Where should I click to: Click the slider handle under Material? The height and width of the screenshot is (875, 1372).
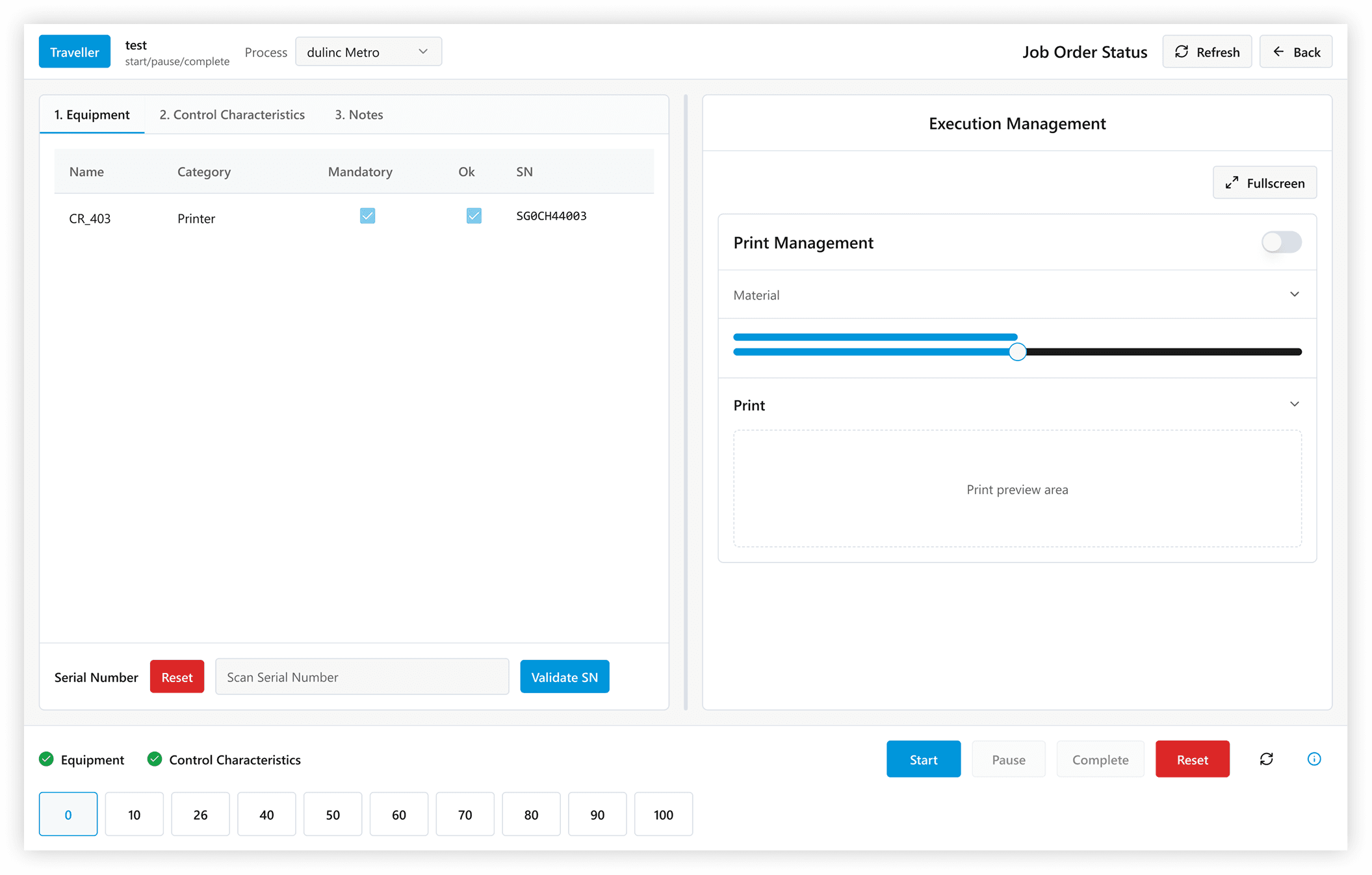click(x=1017, y=352)
